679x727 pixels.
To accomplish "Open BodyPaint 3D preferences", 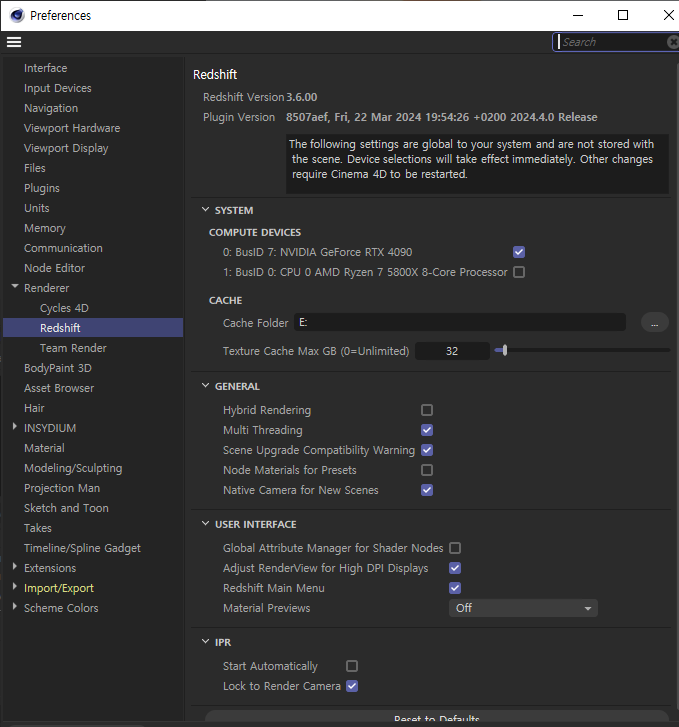I will pyautogui.click(x=58, y=368).
